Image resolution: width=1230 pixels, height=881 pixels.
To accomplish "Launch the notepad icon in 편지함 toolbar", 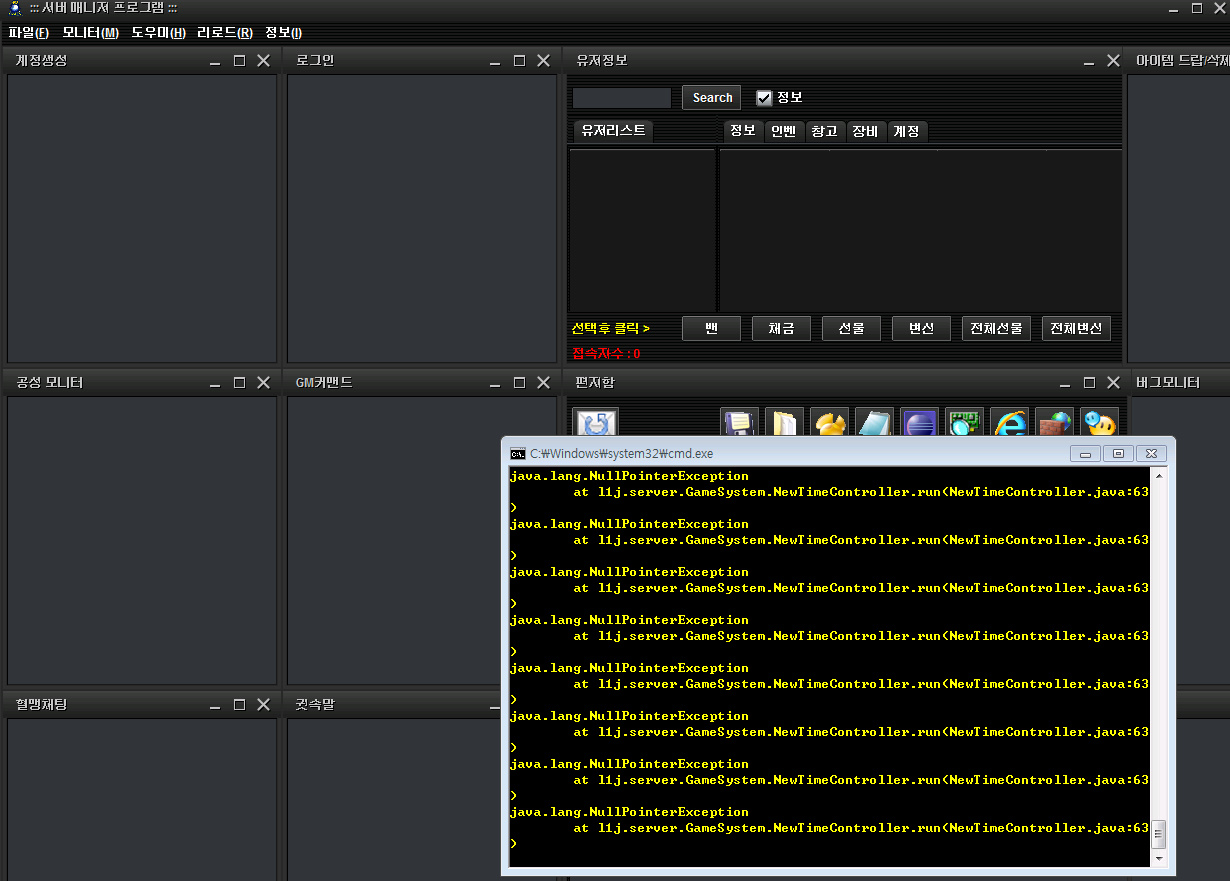I will 874,423.
